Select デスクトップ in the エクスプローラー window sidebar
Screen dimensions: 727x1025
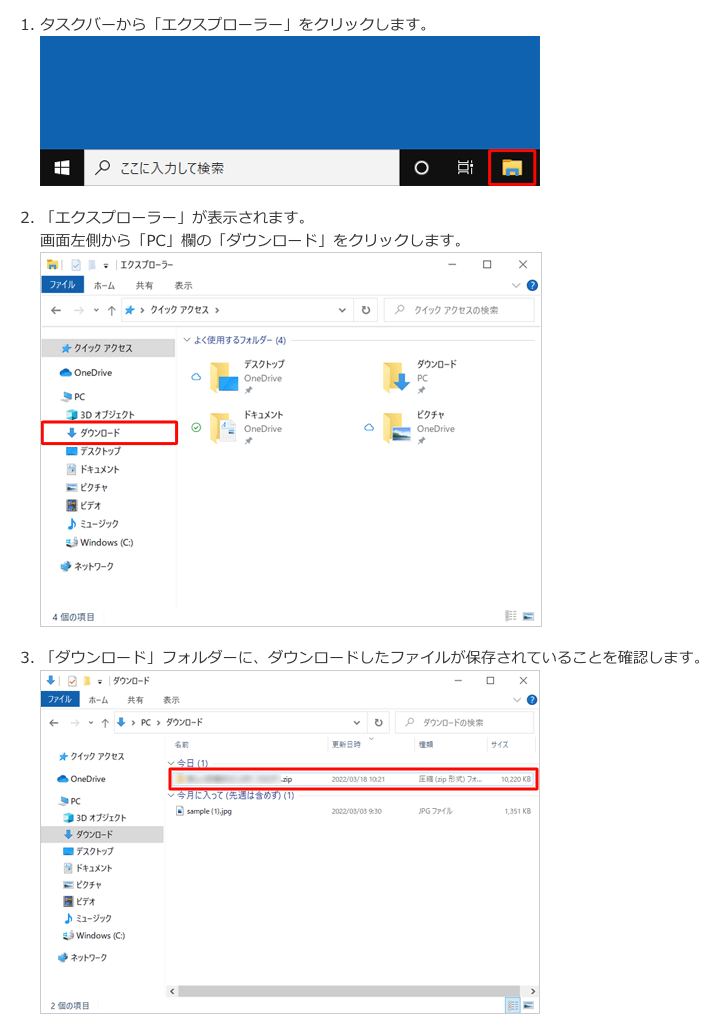pyautogui.click(x=94, y=451)
